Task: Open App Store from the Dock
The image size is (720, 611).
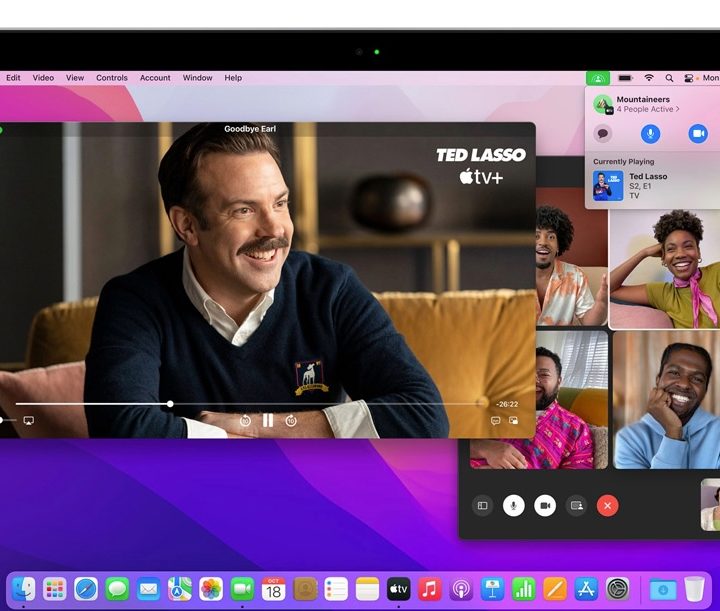Action: [x=586, y=589]
